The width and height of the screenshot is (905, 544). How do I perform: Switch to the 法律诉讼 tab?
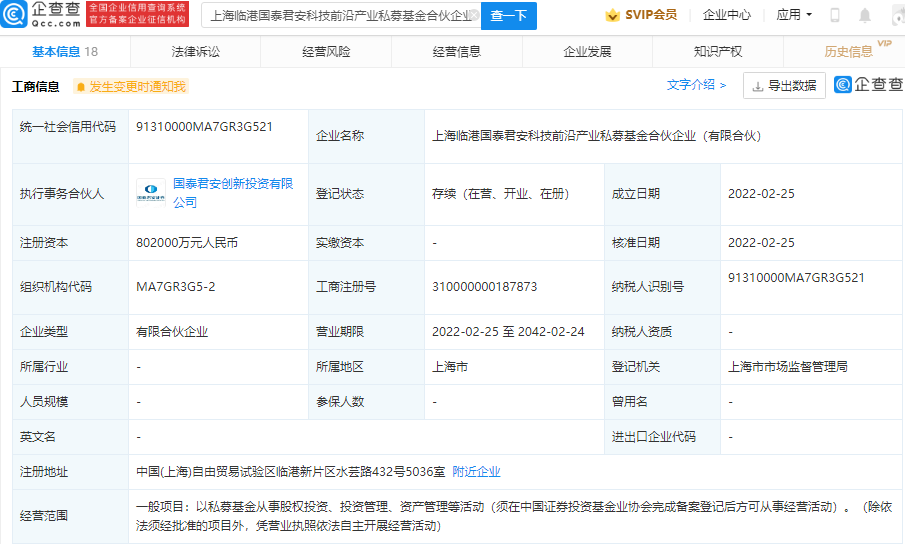point(196,52)
